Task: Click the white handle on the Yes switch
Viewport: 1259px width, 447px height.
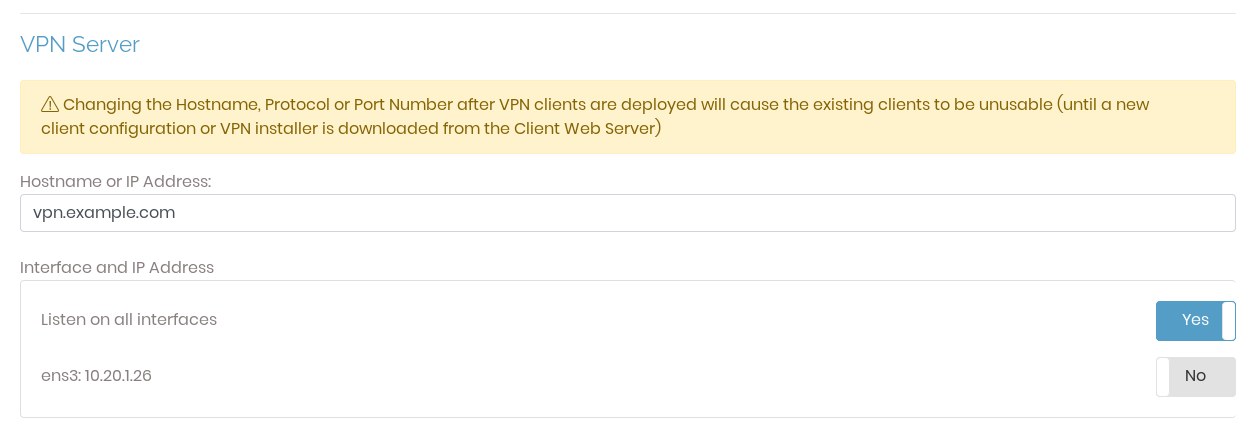Action: (x=1228, y=321)
